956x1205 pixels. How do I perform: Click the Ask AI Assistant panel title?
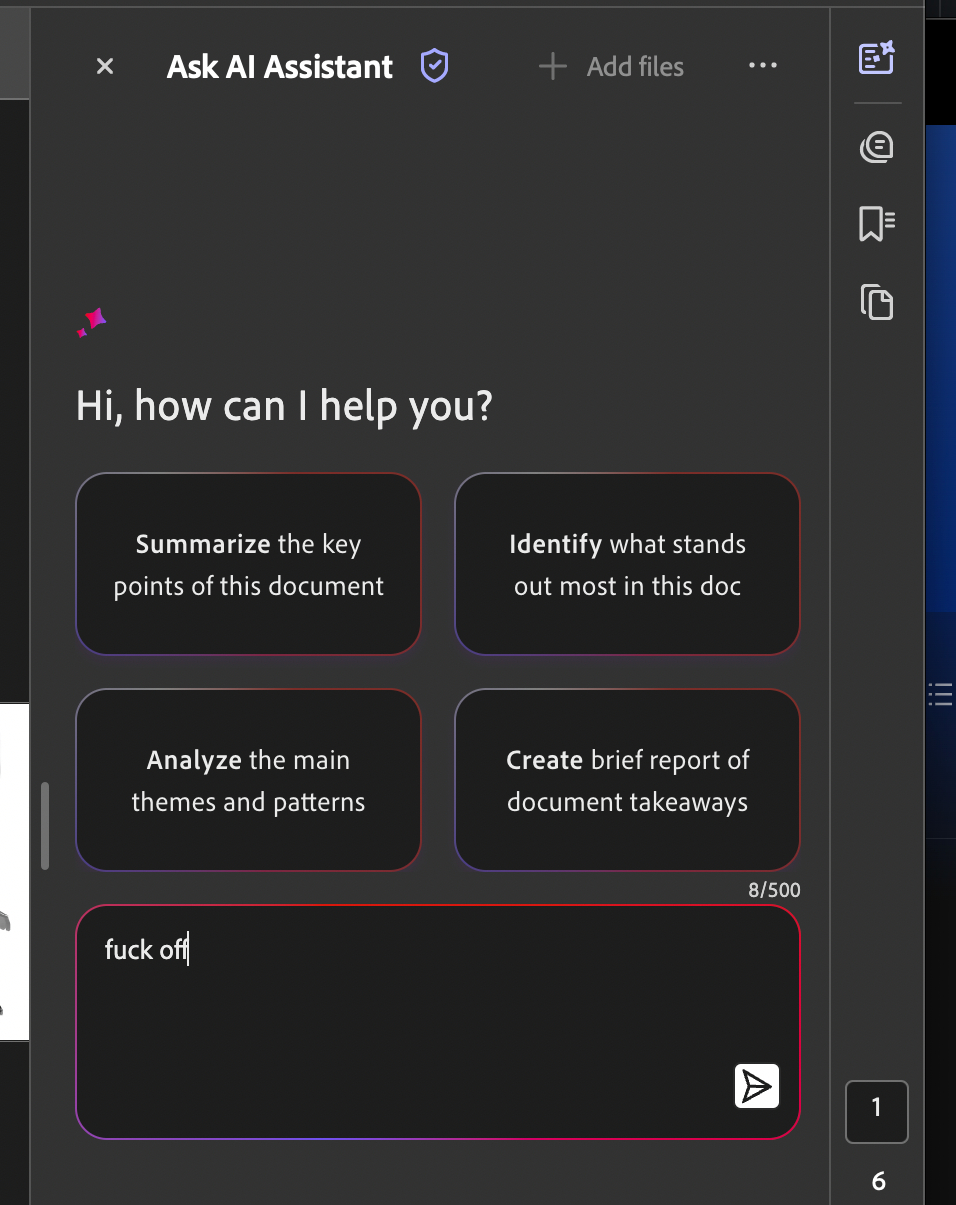280,67
